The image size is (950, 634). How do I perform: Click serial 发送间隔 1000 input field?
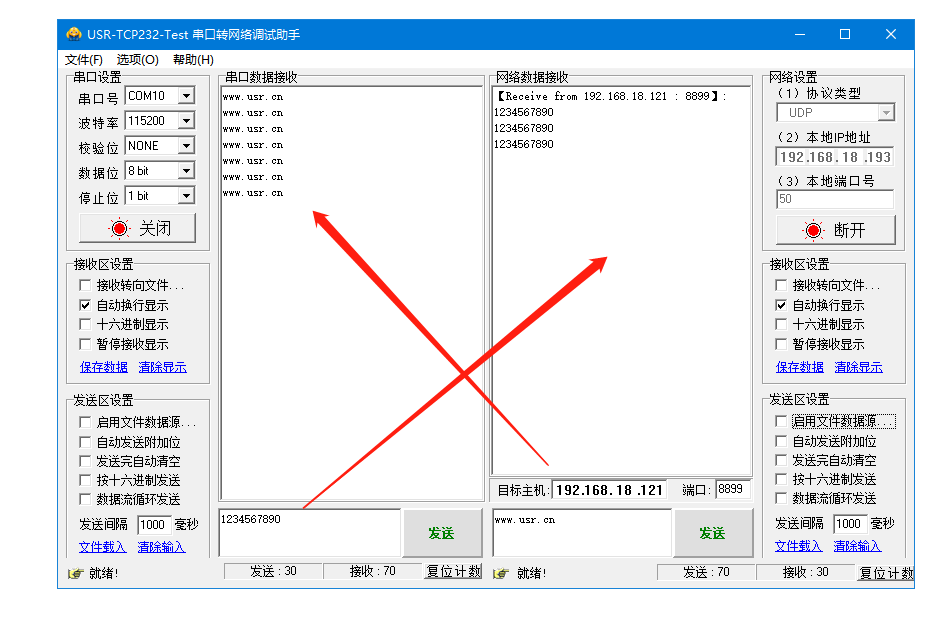[x=154, y=524]
